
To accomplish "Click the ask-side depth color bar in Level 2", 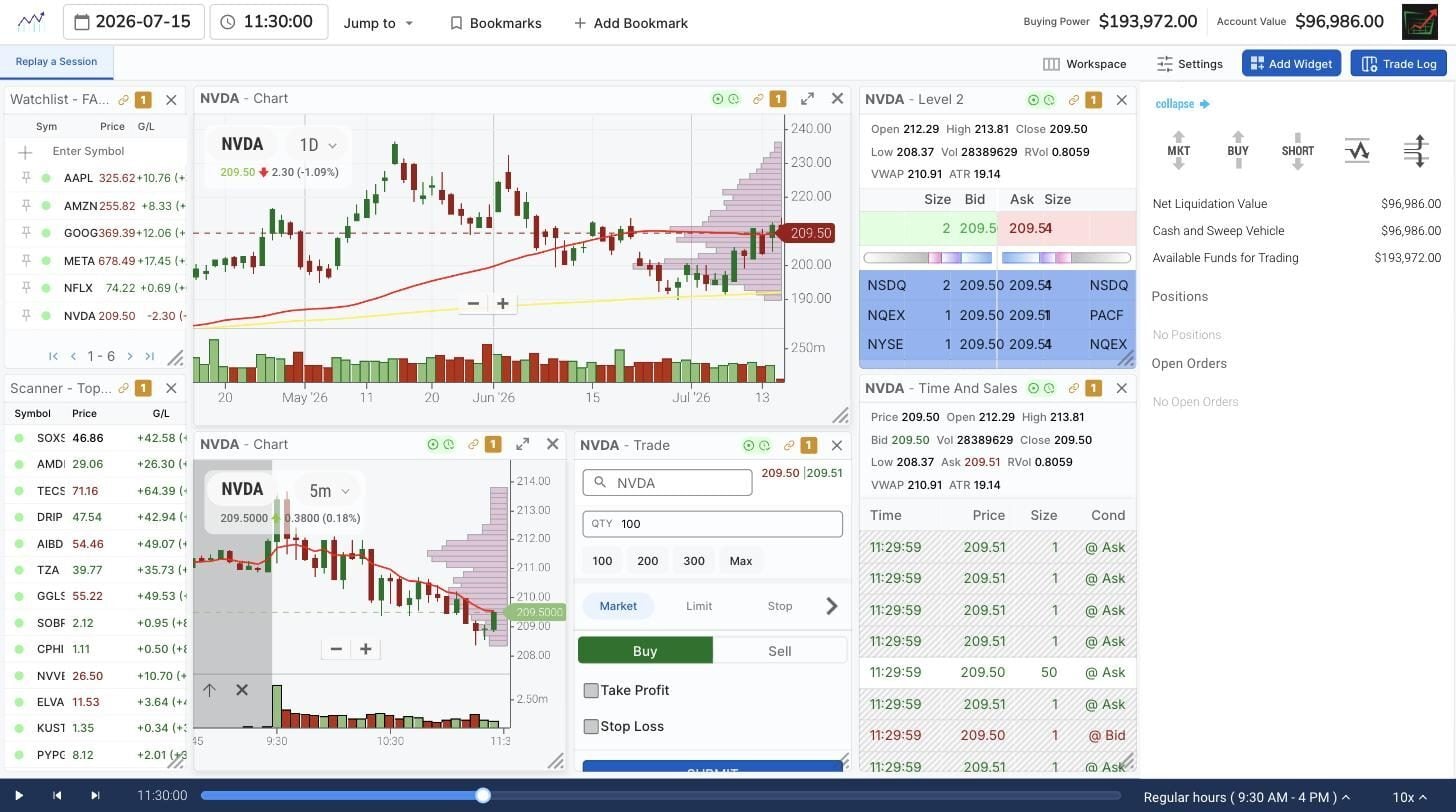I will coord(1067,258).
